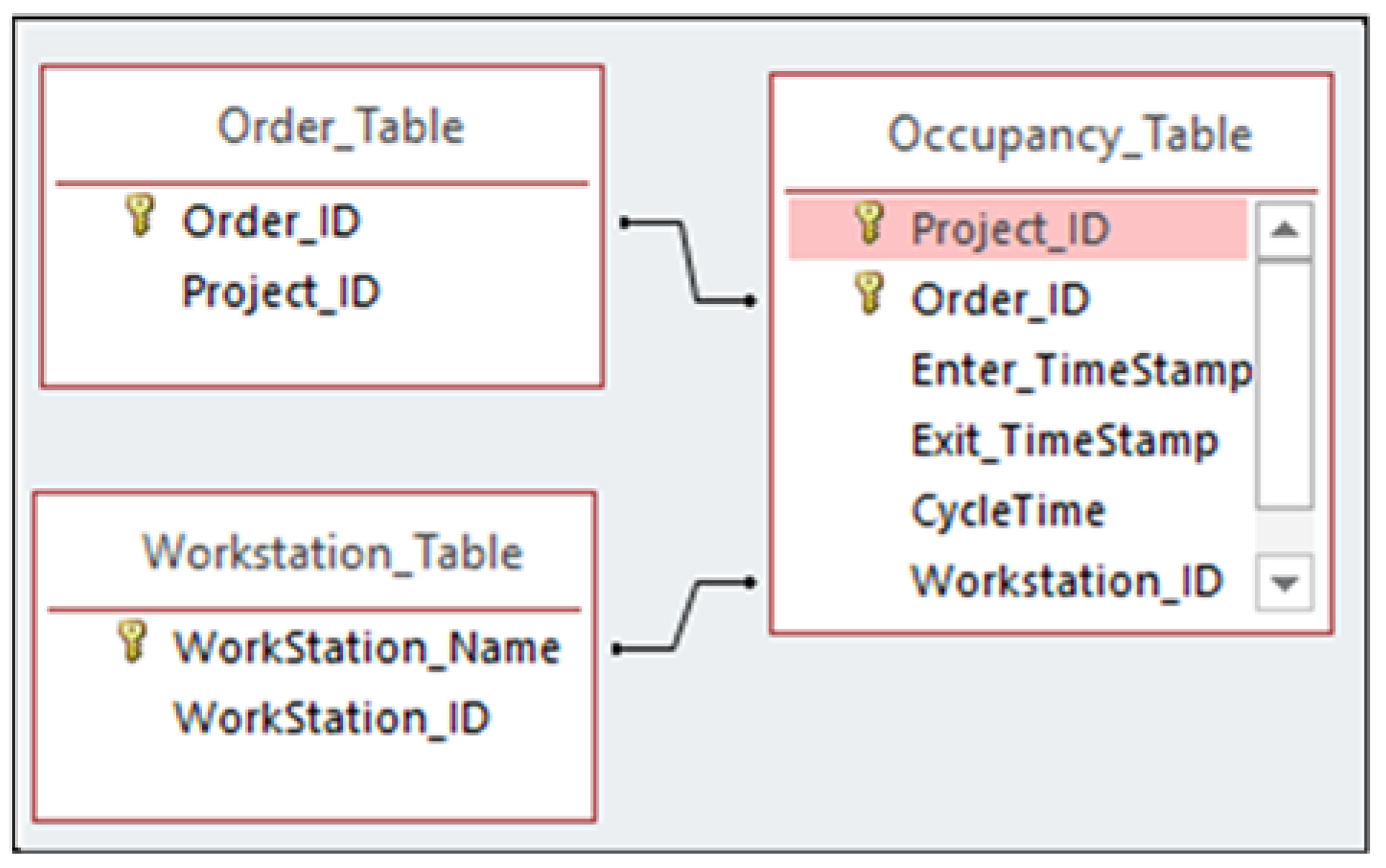Select WorkStation_Name field
The image size is (1386, 868).
(367, 647)
